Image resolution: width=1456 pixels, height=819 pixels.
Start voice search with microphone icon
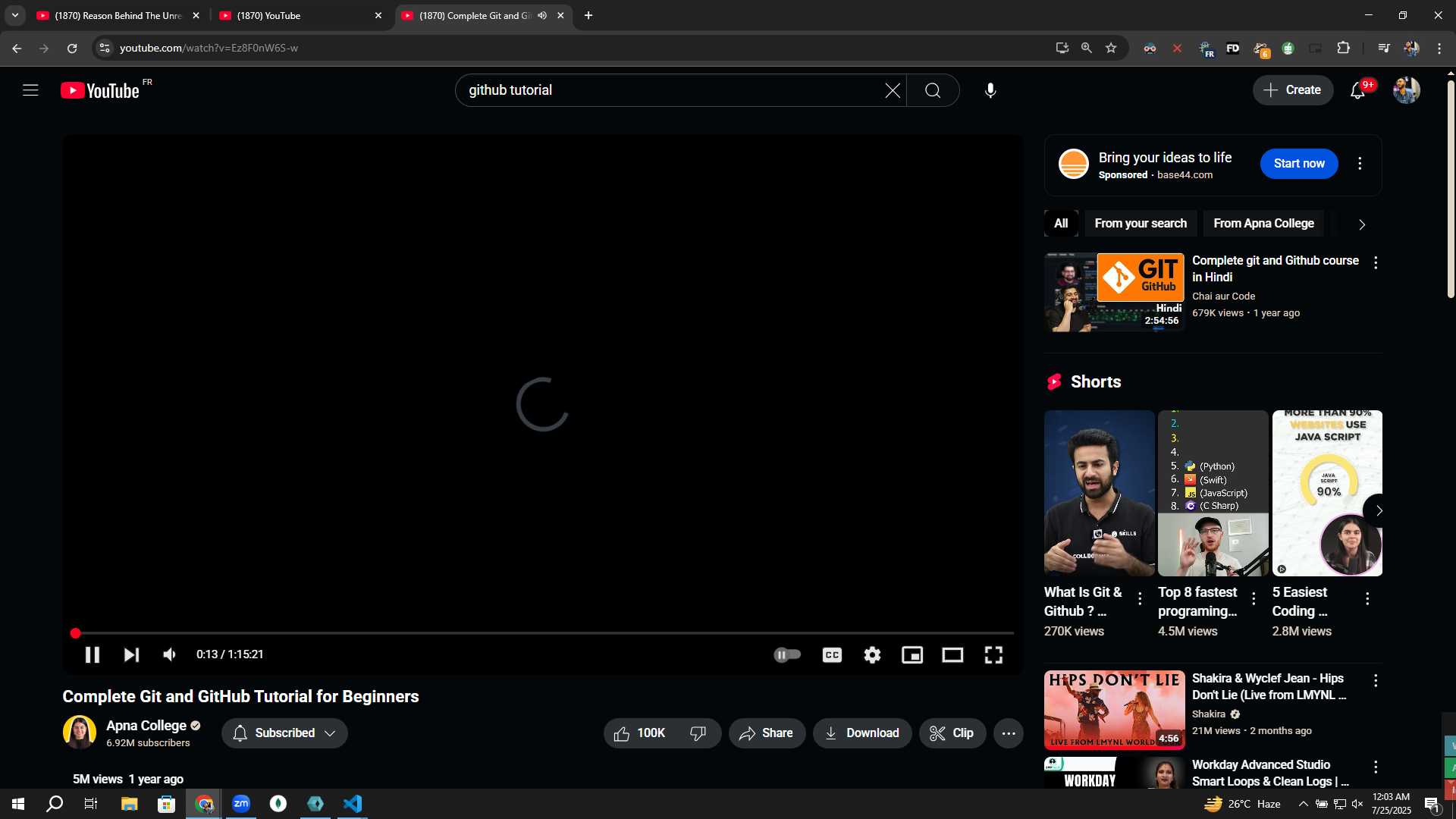(x=990, y=90)
